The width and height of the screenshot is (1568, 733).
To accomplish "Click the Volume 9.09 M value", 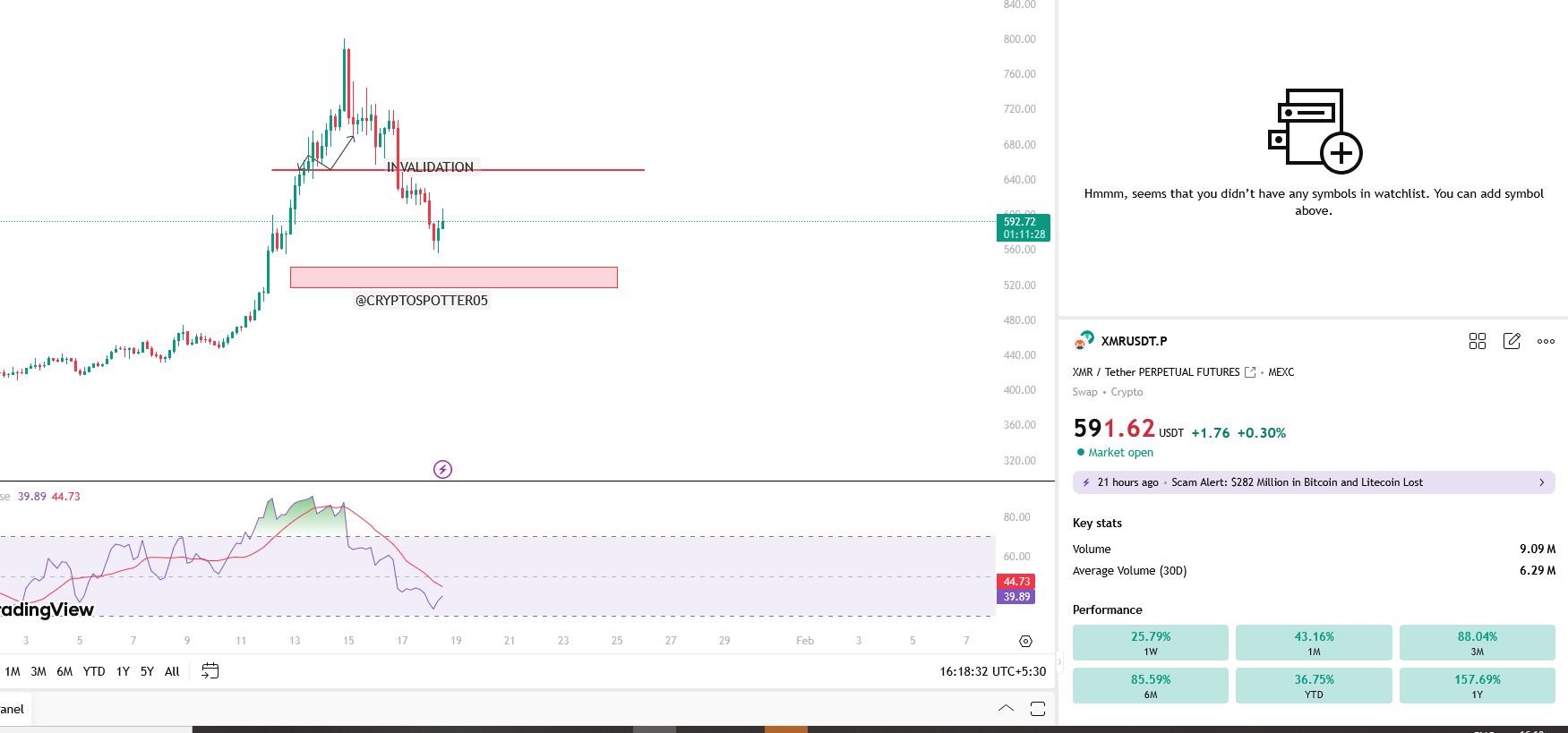I will pyautogui.click(x=1537, y=550).
